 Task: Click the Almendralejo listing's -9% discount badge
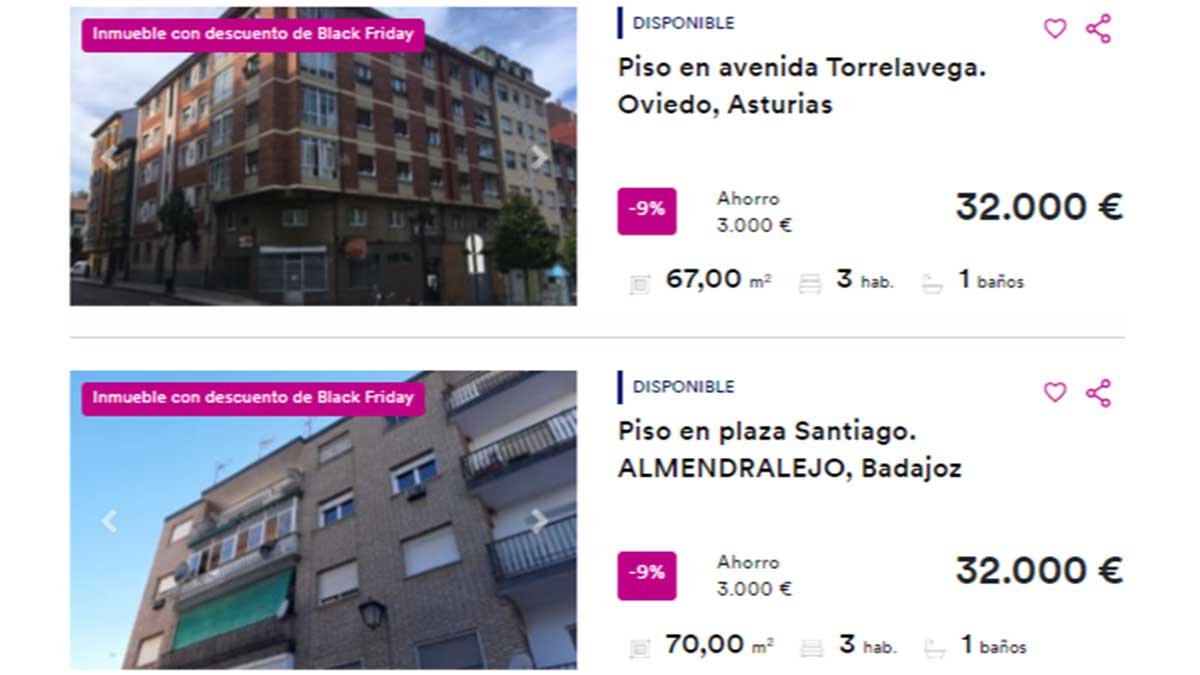[647, 575]
